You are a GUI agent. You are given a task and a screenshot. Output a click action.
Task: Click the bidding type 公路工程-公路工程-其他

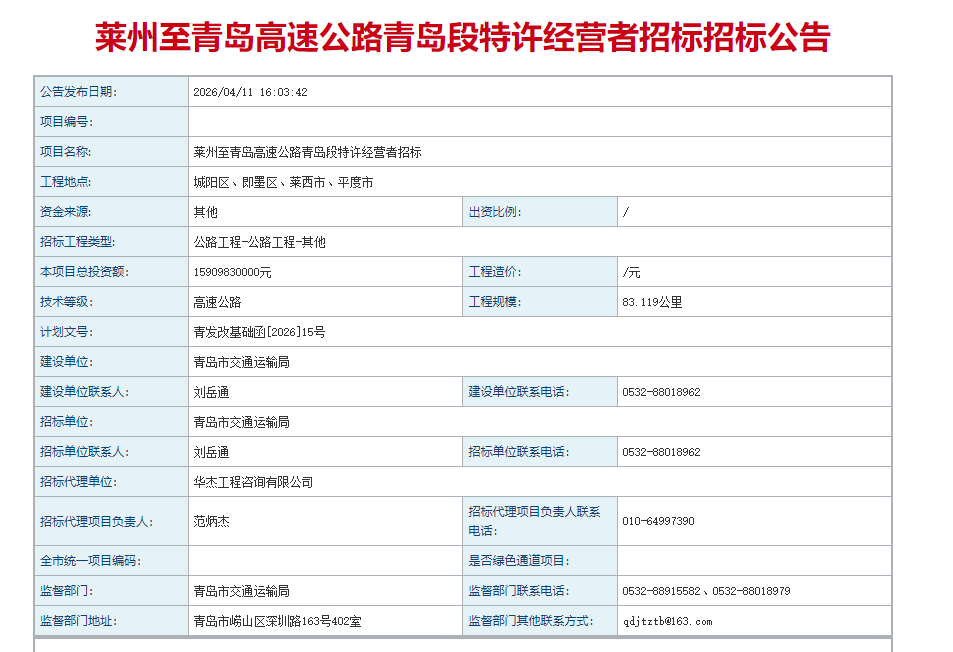pyautogui.click(x=259, y=242)
